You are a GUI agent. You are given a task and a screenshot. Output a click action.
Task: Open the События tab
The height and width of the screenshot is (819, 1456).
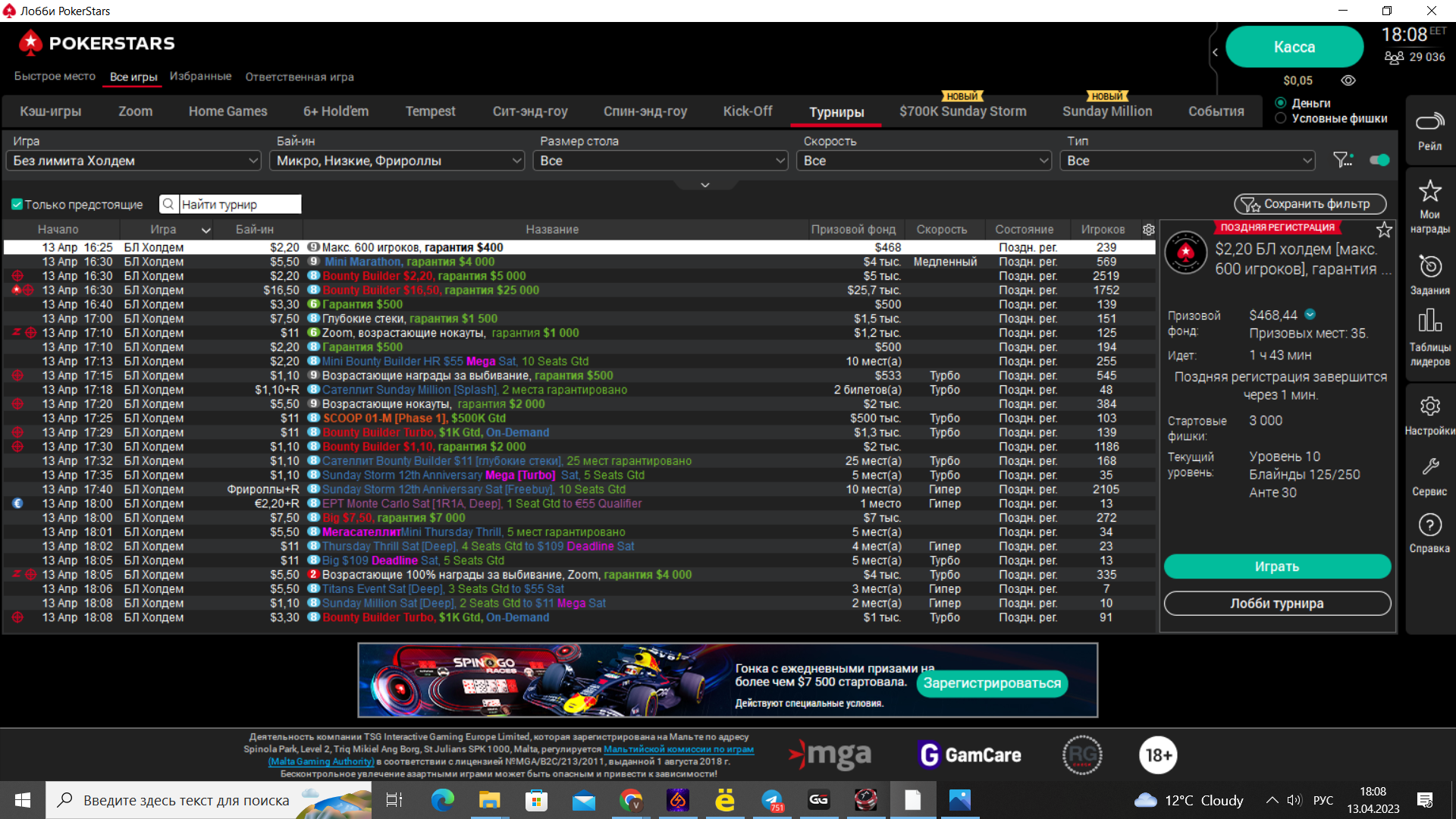(1216, 111)
